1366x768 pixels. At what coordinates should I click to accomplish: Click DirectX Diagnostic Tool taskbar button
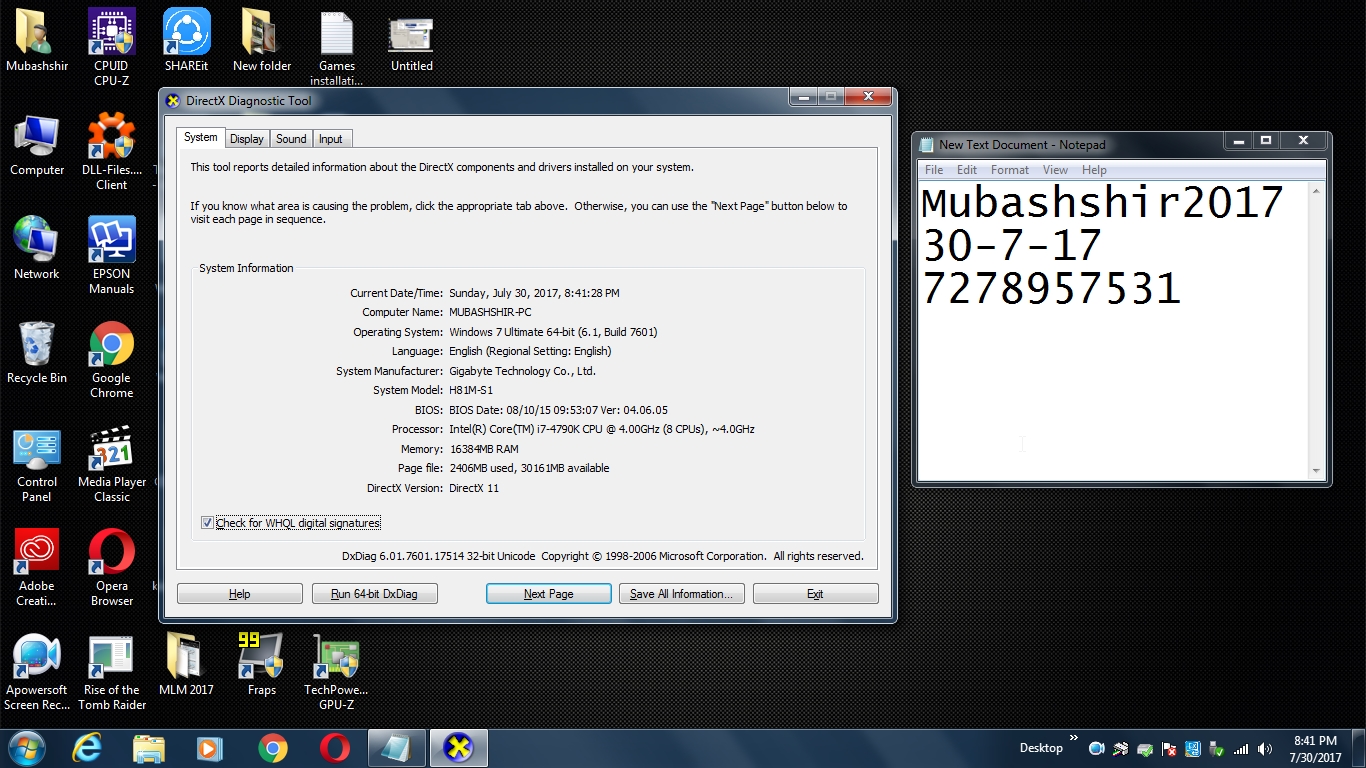tap(459, 748)
